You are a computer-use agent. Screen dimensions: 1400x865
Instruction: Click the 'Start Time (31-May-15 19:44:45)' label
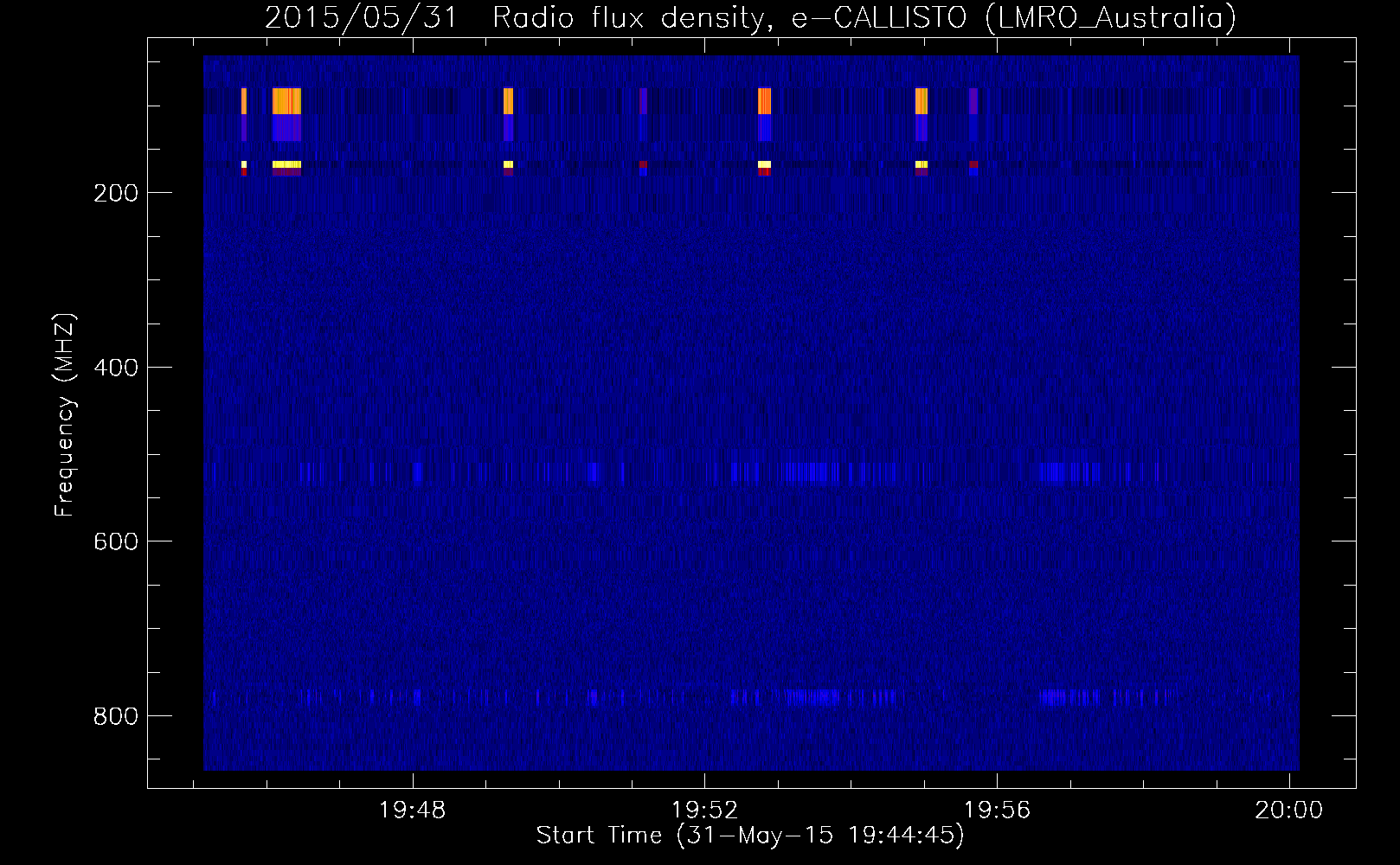point(750,835)
